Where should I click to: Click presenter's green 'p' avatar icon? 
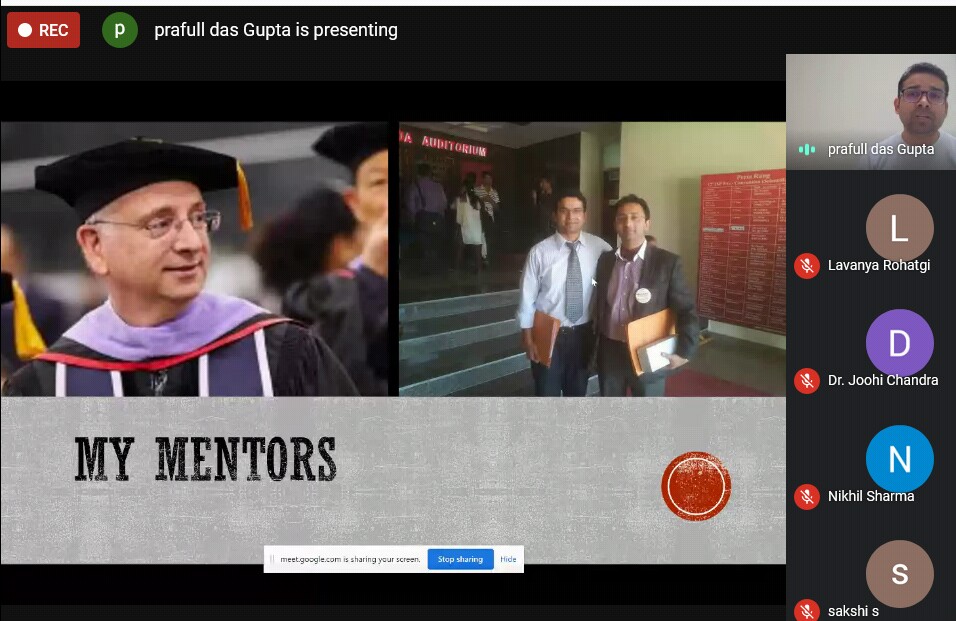[x=120, y=30]
